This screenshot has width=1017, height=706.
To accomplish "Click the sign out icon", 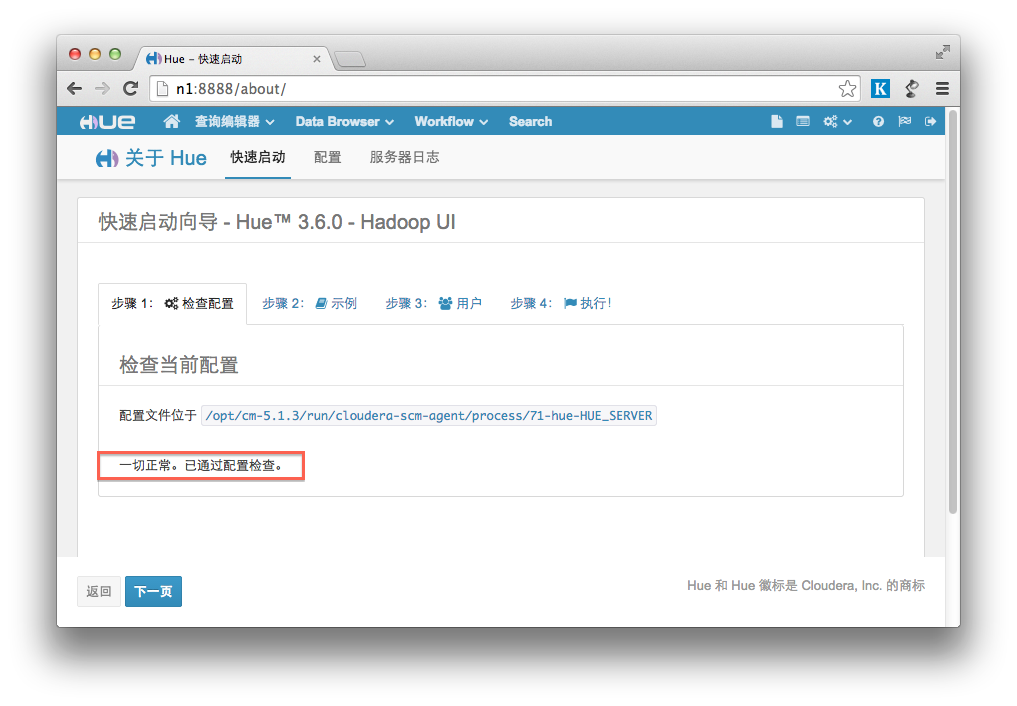I will [x=930, y=121].
